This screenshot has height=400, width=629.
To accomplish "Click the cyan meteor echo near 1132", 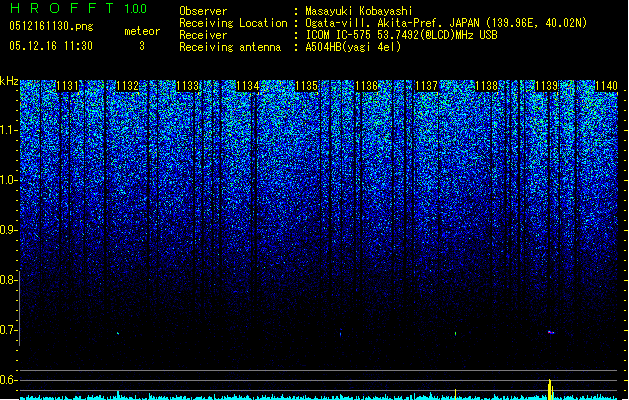I will [118, 333].
